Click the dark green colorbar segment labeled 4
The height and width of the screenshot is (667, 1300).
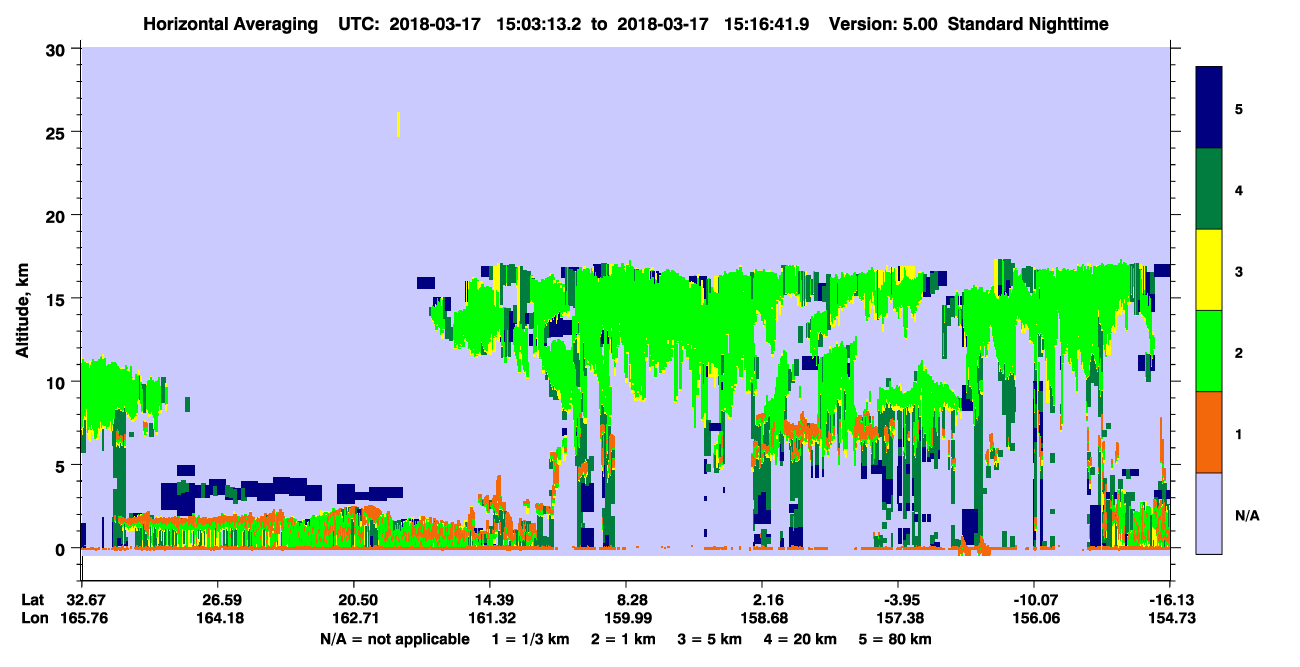point(1209,189)
